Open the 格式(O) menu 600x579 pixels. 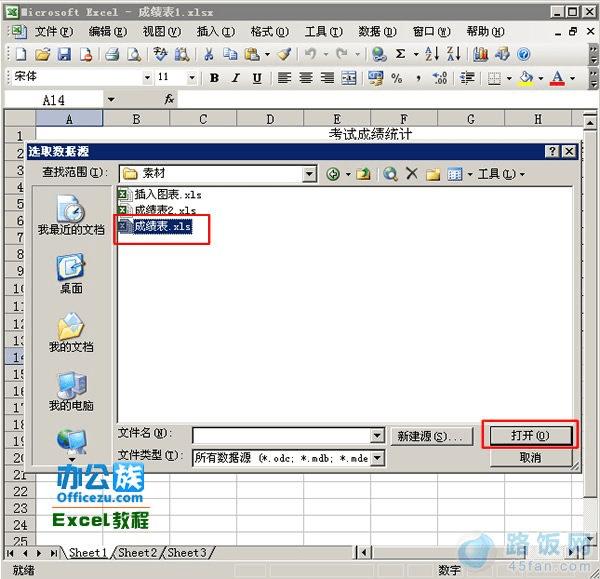pos(269,31)
